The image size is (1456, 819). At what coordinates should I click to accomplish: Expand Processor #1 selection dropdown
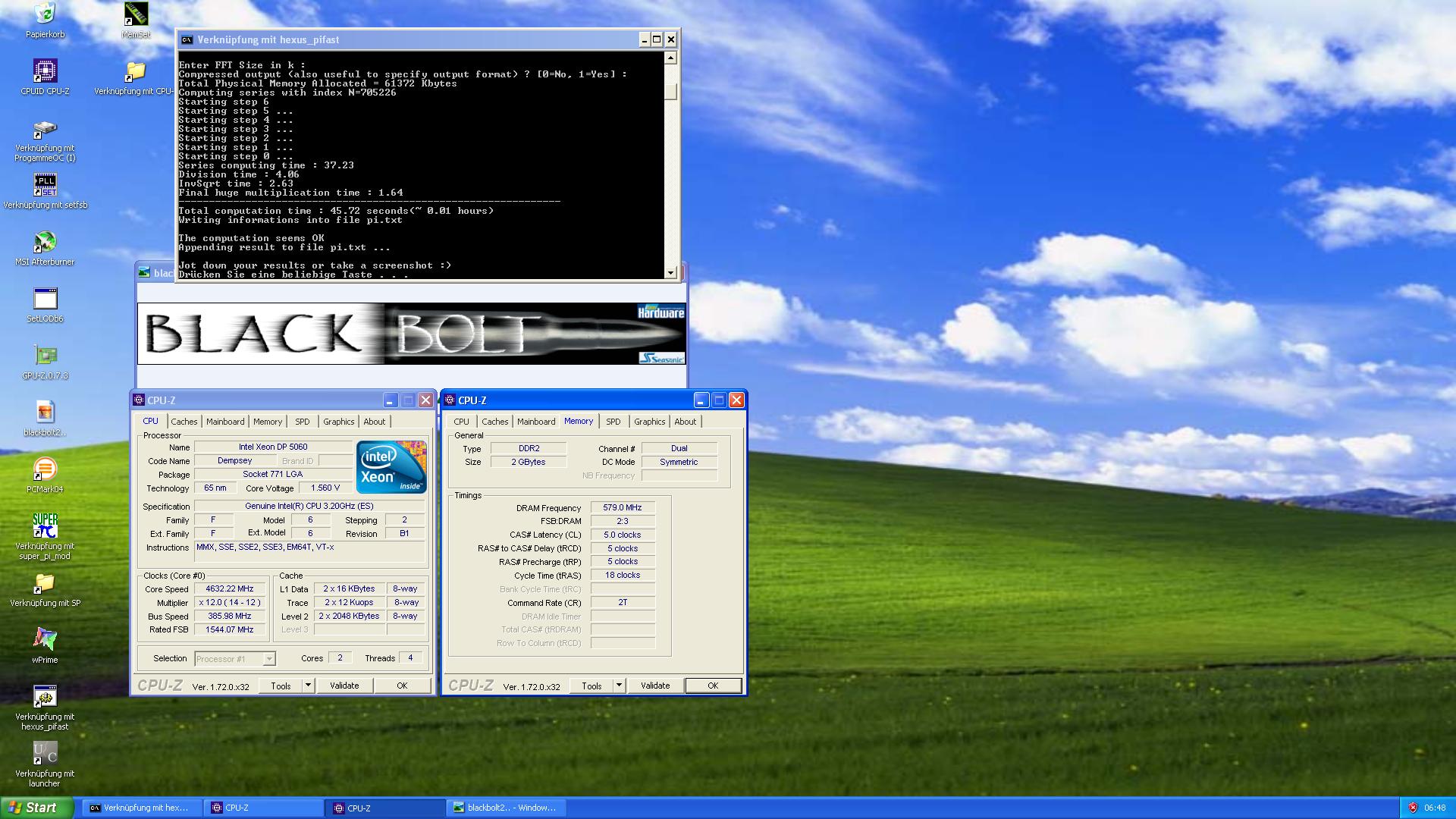tap(268, 659)
